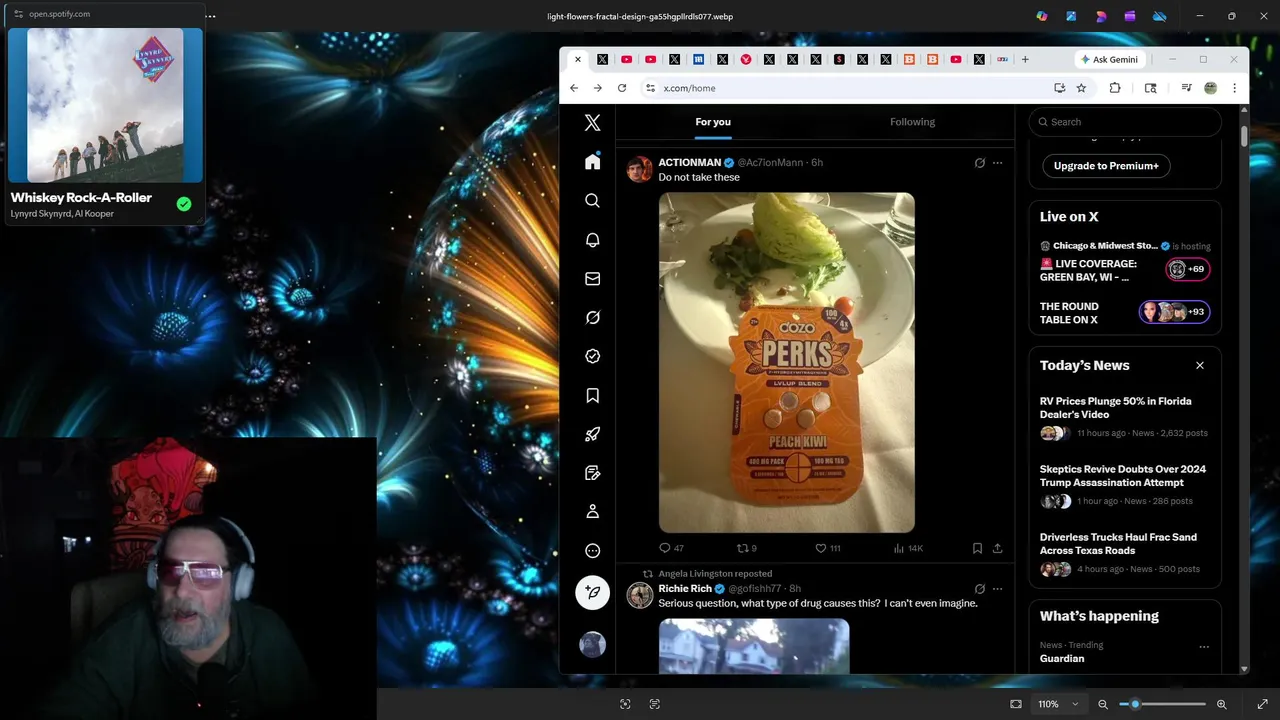Open ACTIONMAN profile avatar
Image resolution: width=1280 pixels, height=720 pixels.
(639, 169)
